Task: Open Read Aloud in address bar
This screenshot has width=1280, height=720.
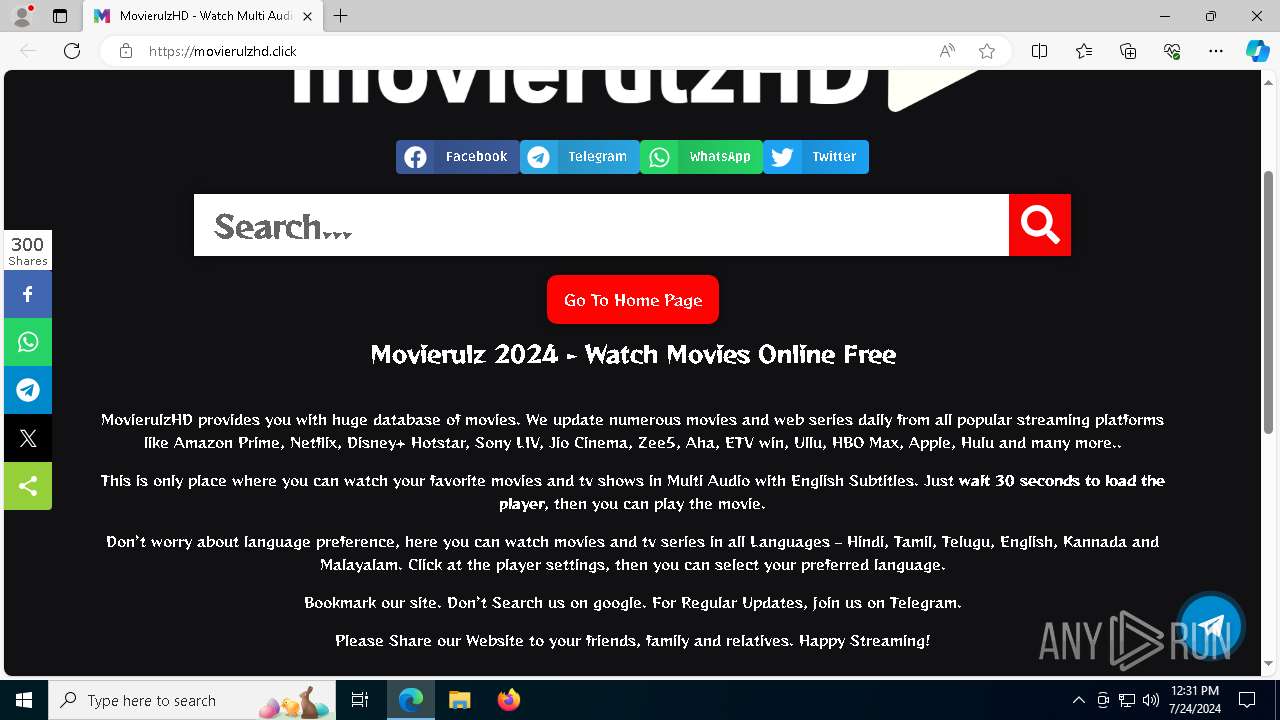Action: 947,51
